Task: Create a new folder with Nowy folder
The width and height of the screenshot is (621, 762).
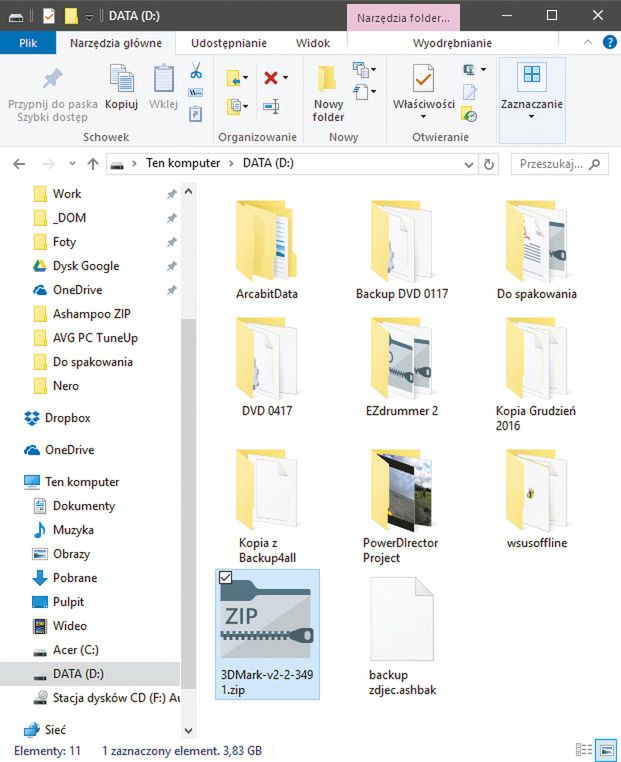Action: 328,93
